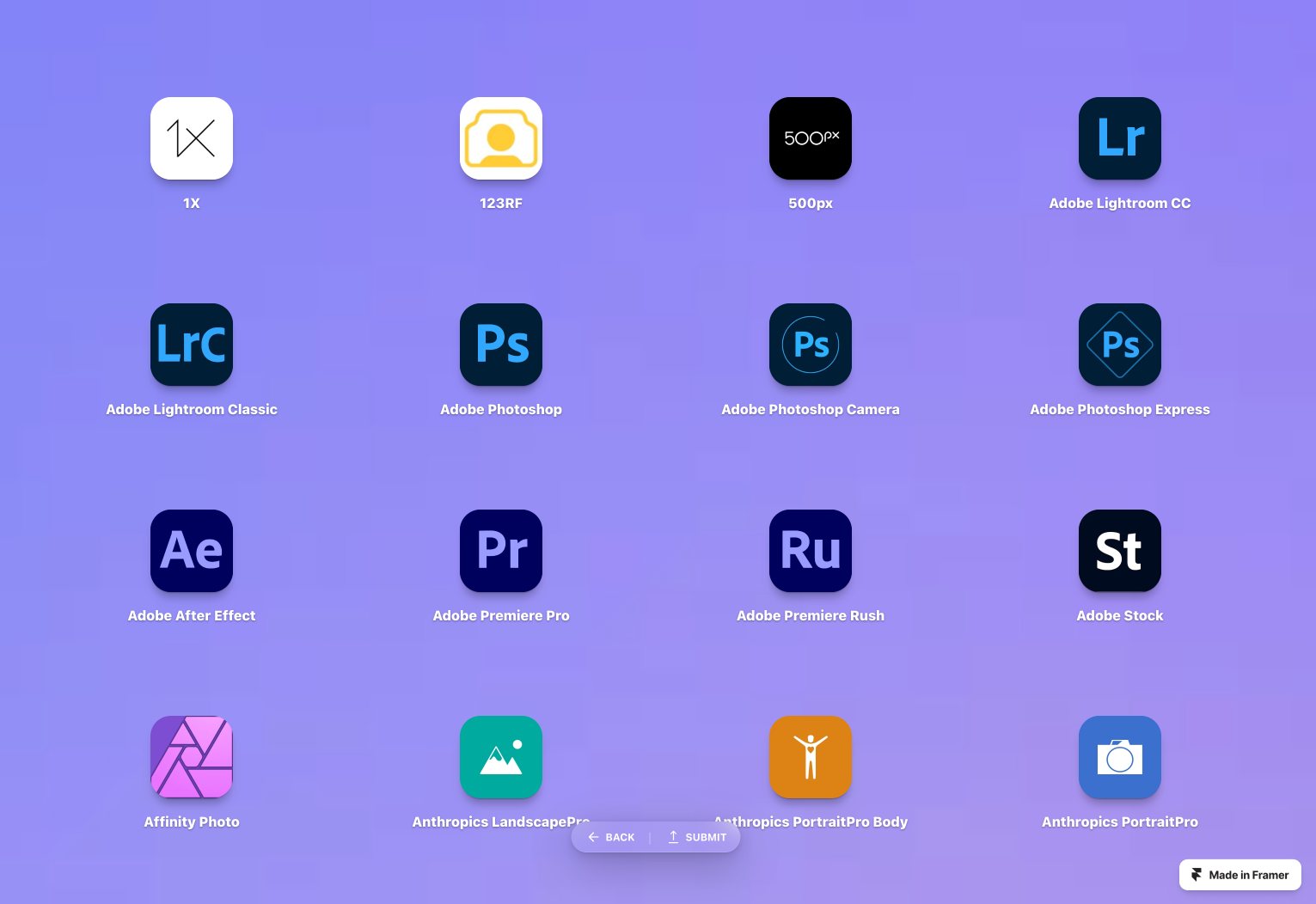Click the "Adobe After Effect" label
1316x904 pixels.
(192, 616)
